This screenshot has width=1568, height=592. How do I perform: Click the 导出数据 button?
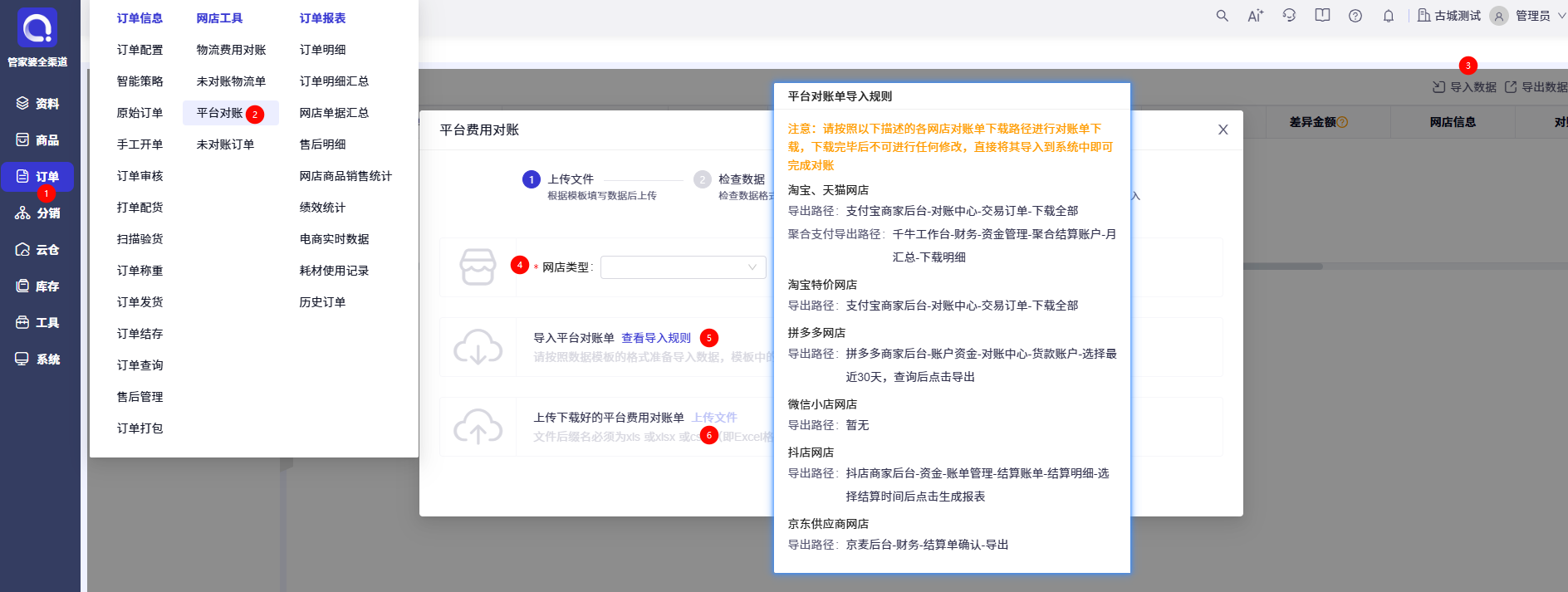[1536, 87]
